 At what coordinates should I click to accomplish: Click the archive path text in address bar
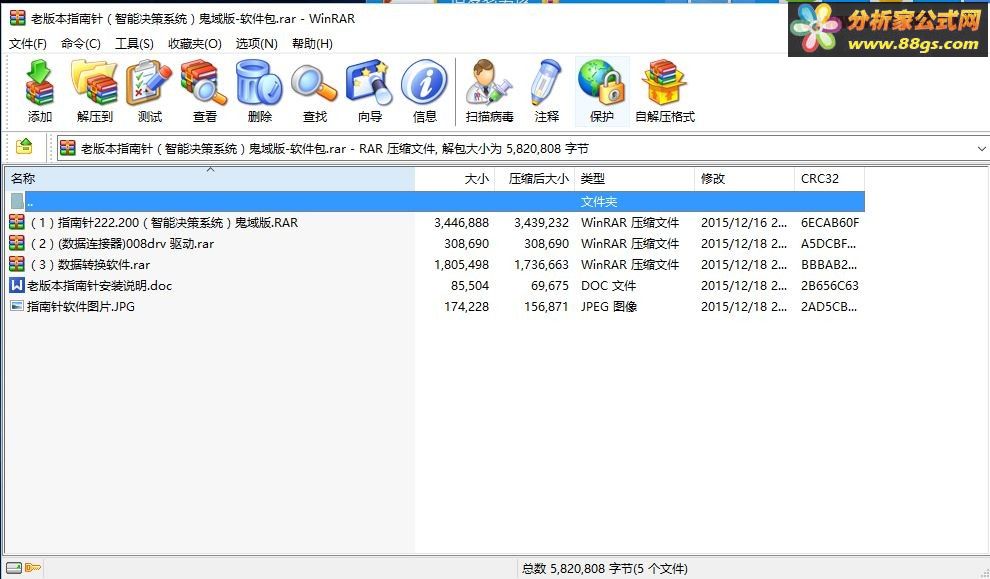pos(335,148)
